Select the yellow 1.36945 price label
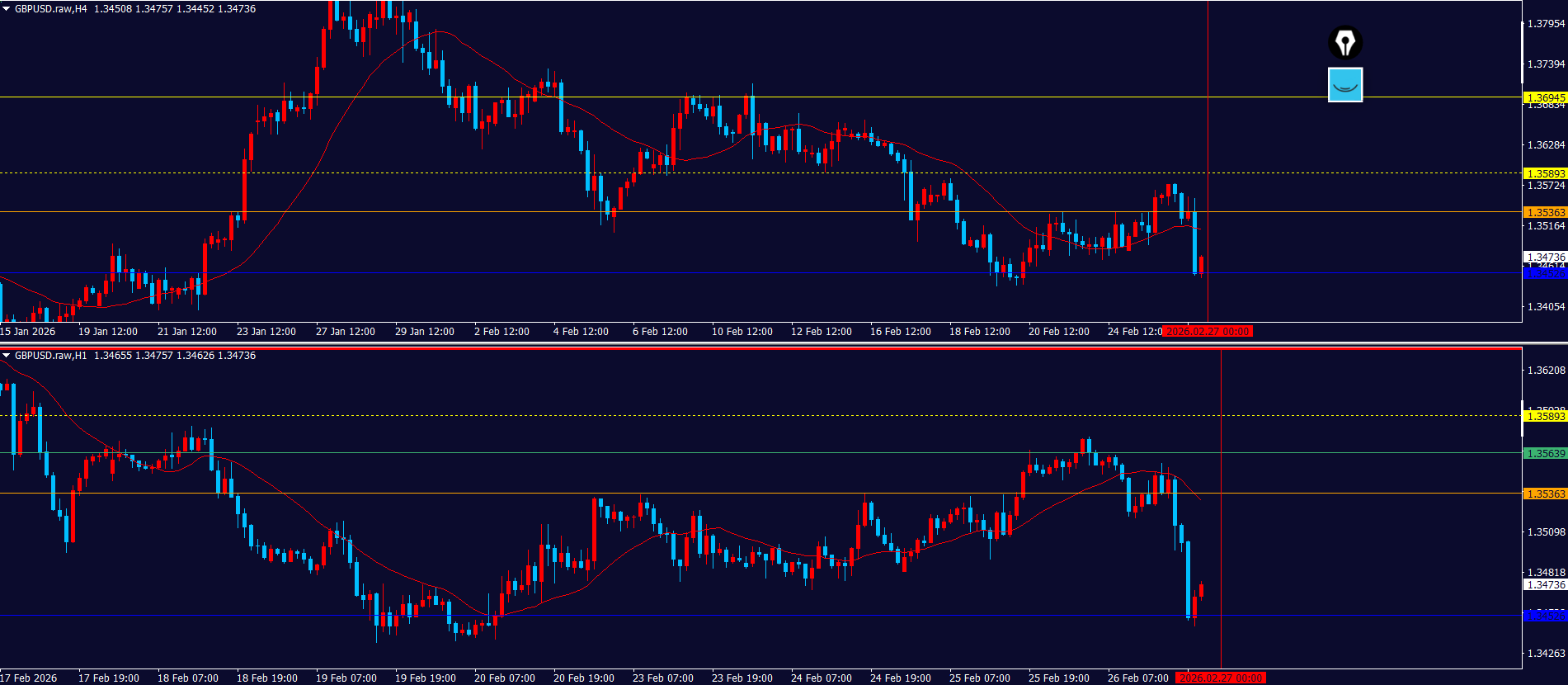The width and height of the screenshot is (1568, 685). coord(1545,97)
